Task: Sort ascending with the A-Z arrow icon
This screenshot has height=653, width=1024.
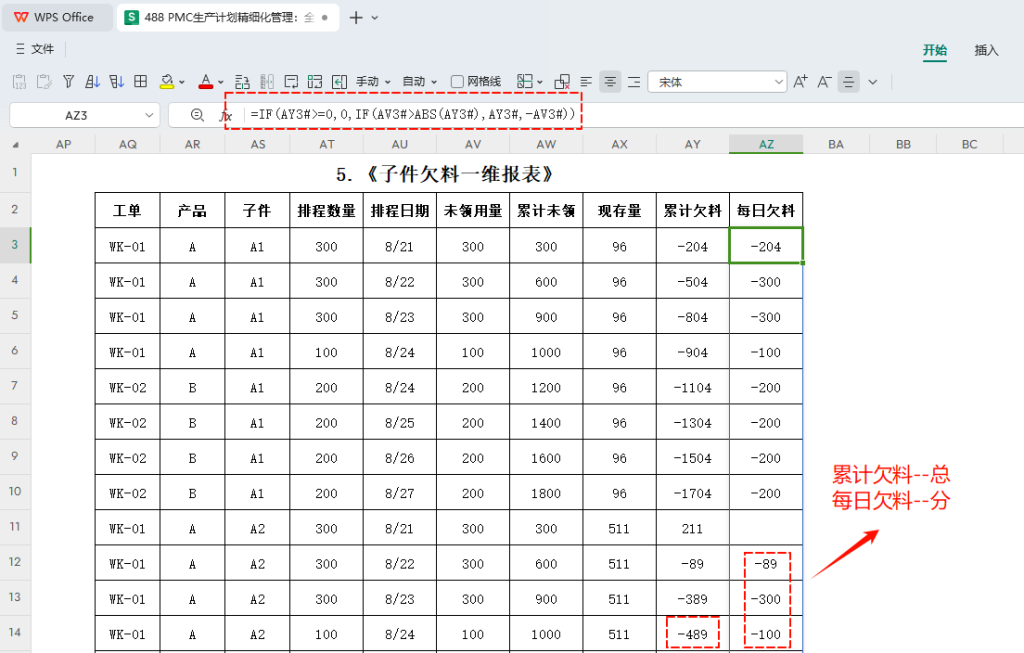Action: (93, 82)
